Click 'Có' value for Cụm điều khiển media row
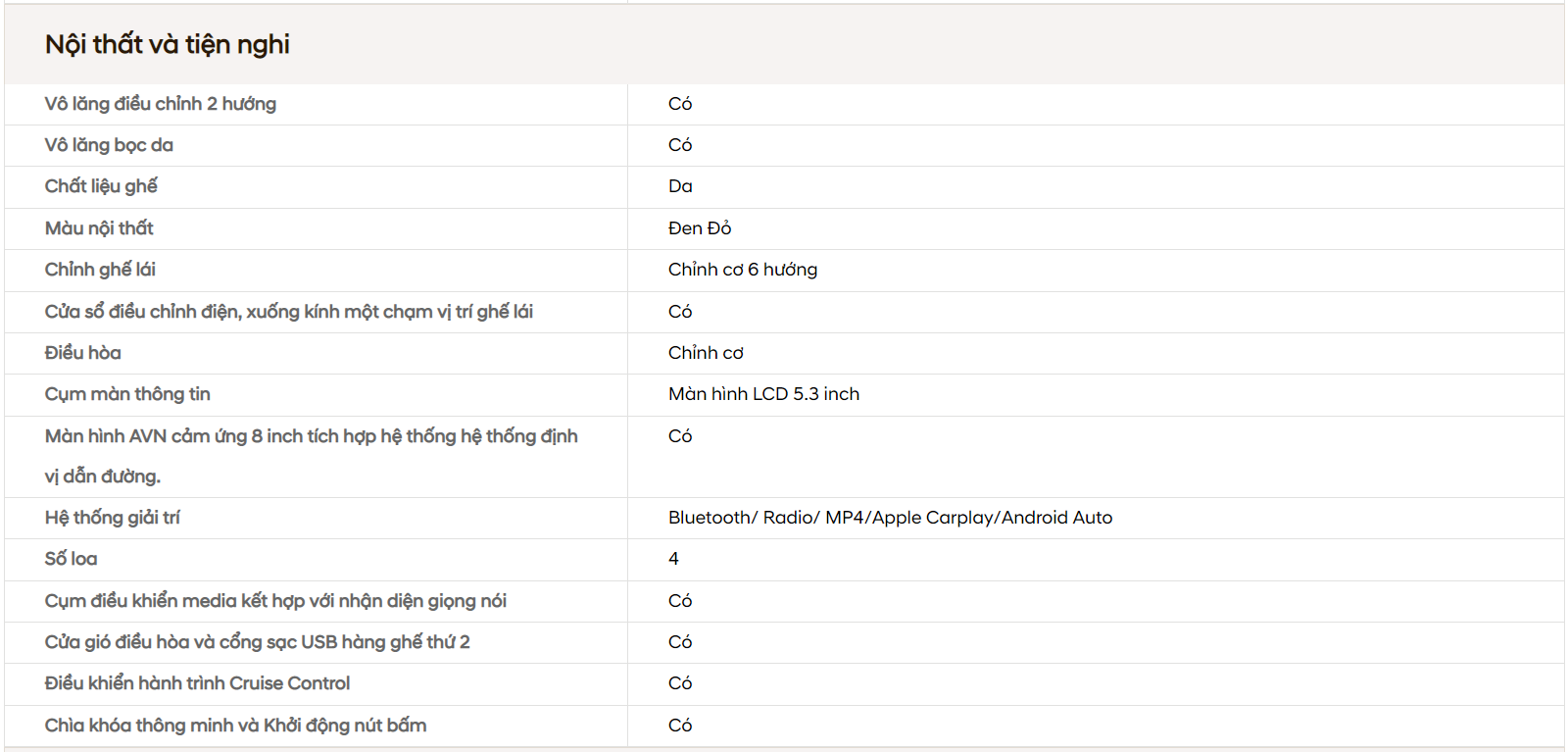The image size is (1568, 752). click(x=680, y=601)
